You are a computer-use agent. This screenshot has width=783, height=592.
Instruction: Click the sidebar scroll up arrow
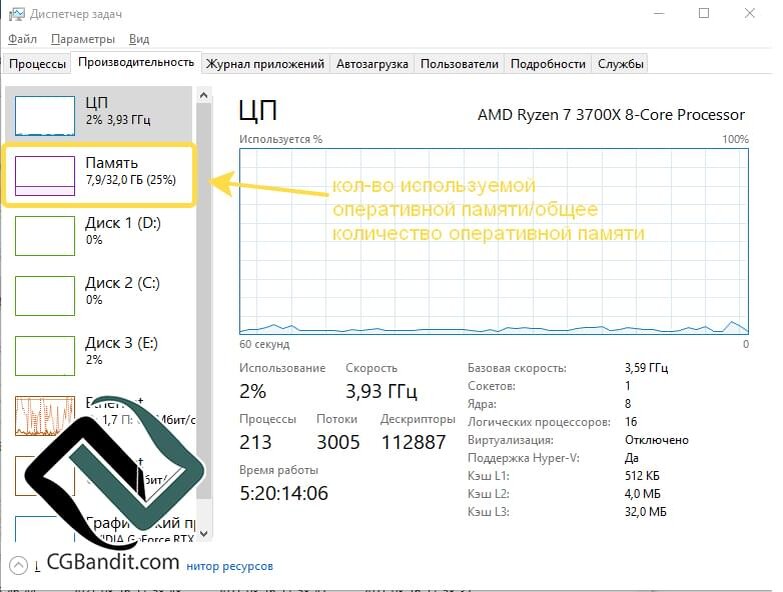tap(203, 95)
